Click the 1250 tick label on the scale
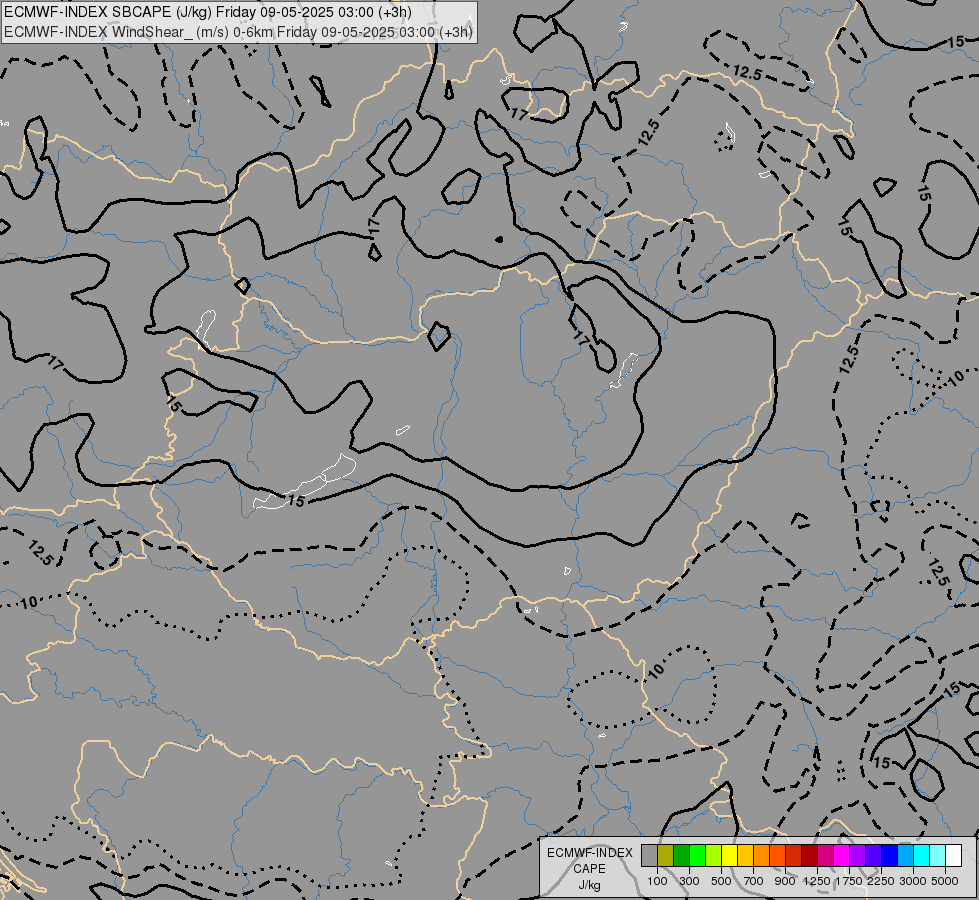 pos(817,881)
